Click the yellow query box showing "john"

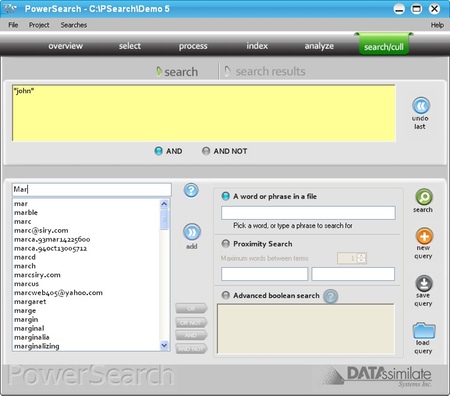(x=204, y=113)
